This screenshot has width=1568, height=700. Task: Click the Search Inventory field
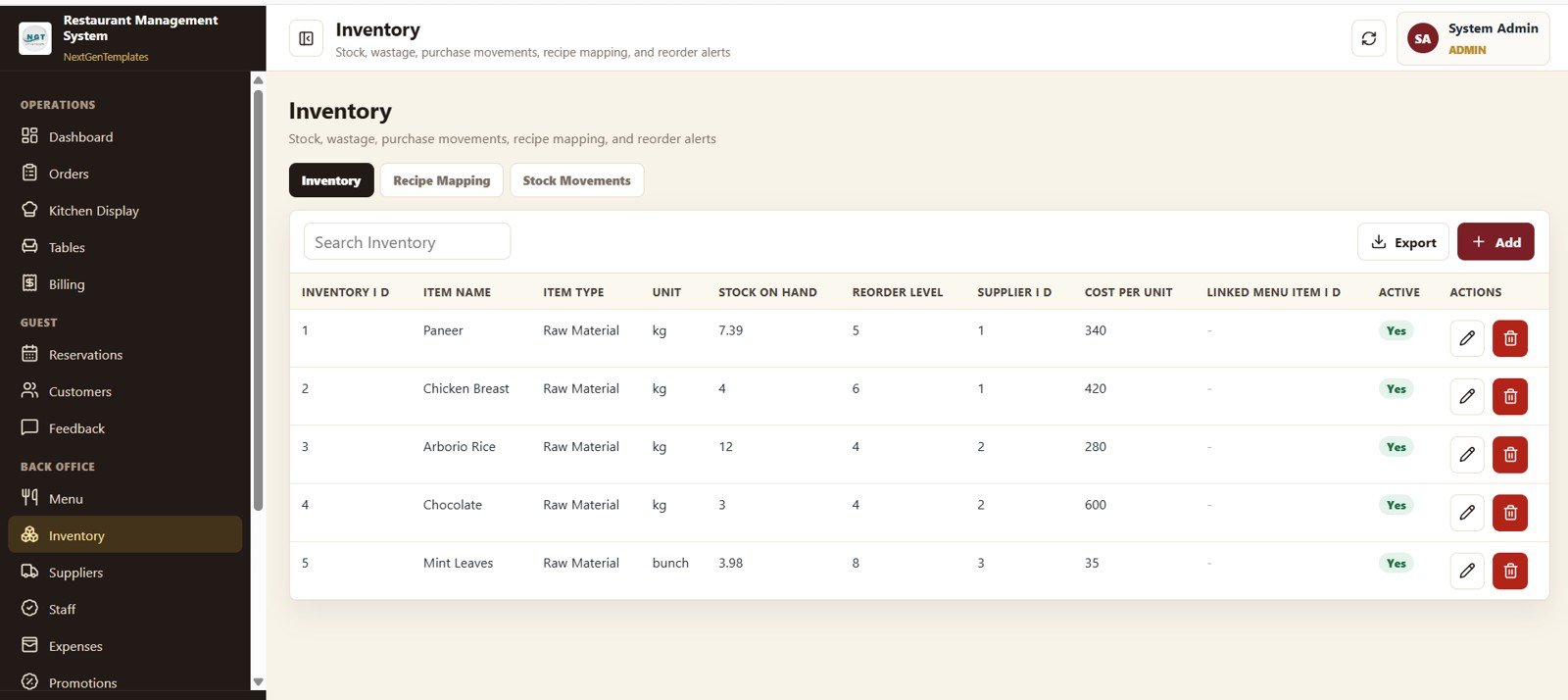407,242
